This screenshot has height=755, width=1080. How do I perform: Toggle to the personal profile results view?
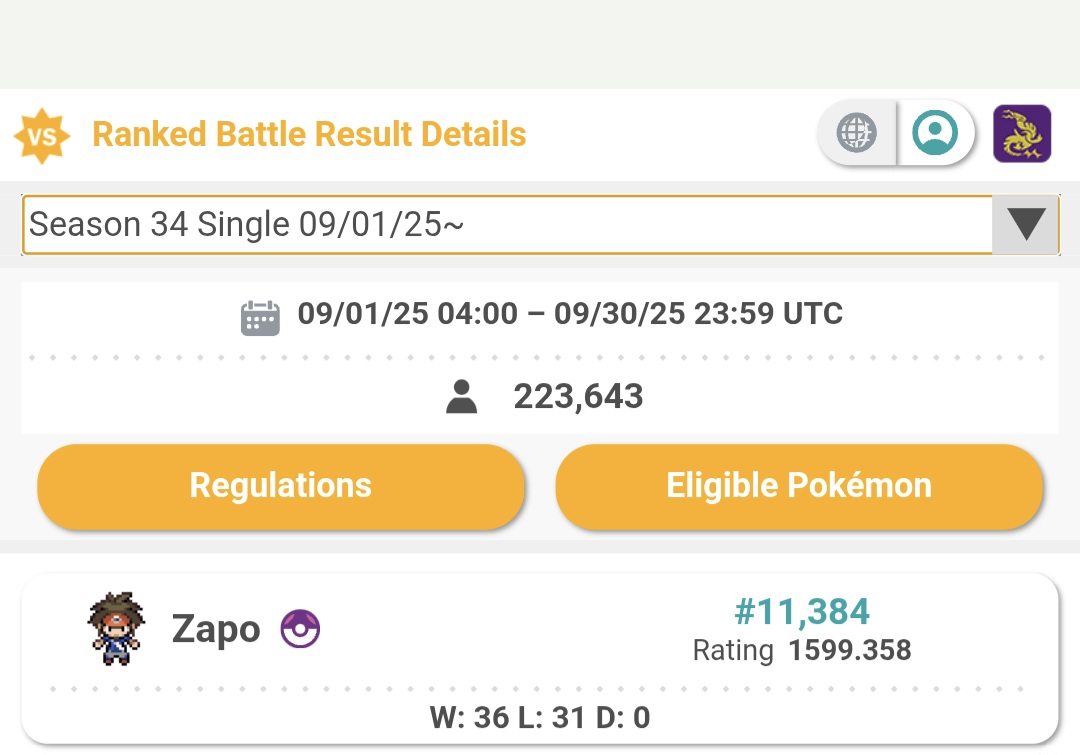point(935,132)
